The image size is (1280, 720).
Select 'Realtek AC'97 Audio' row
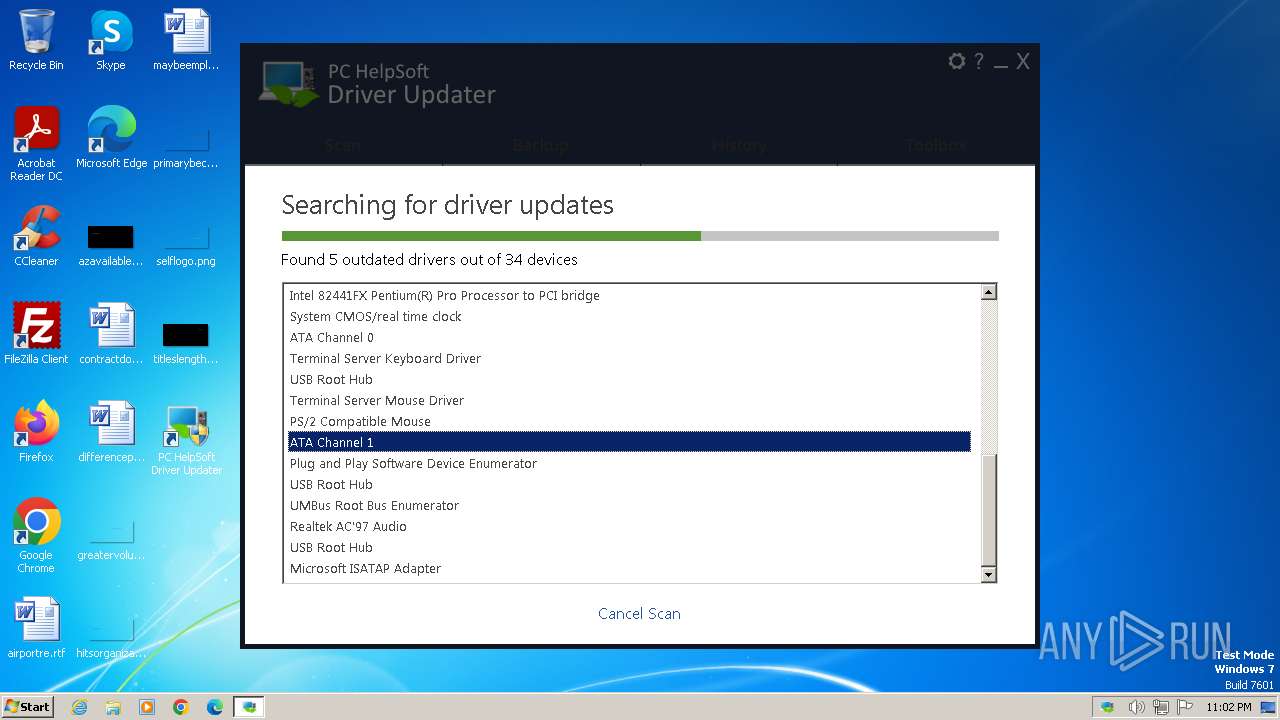coord(627,527)
